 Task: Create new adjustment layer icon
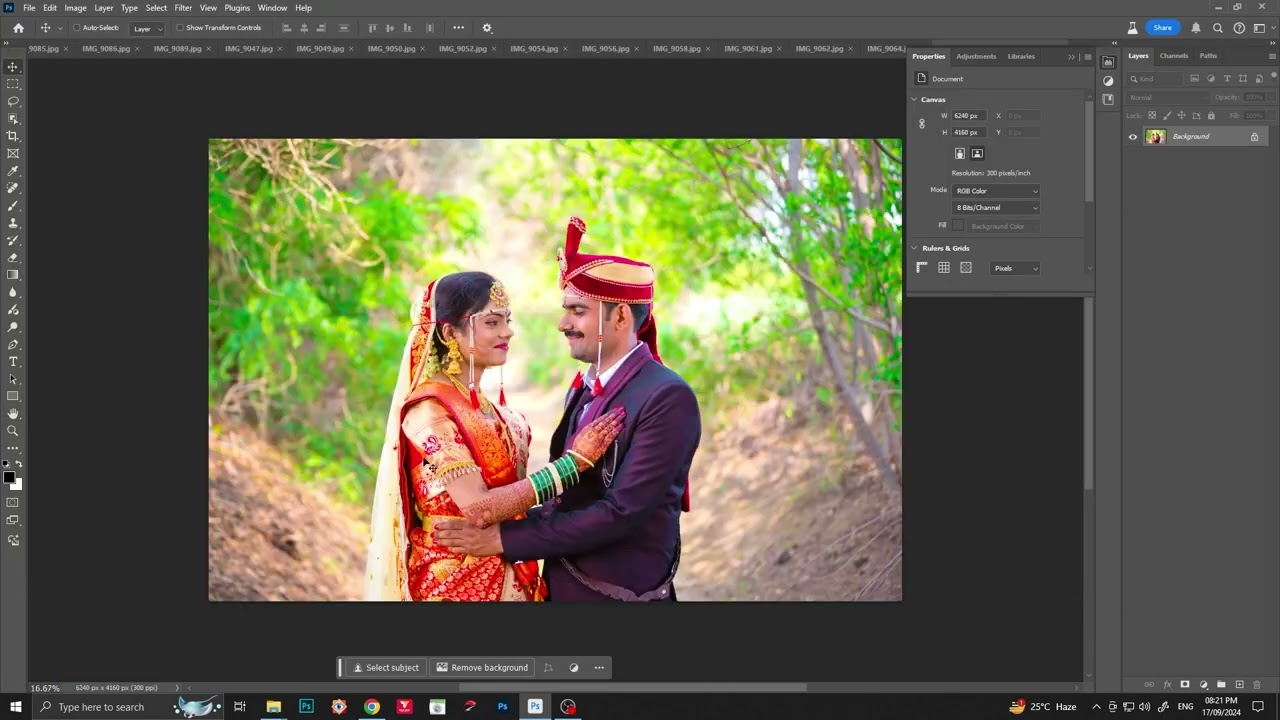1203,685
